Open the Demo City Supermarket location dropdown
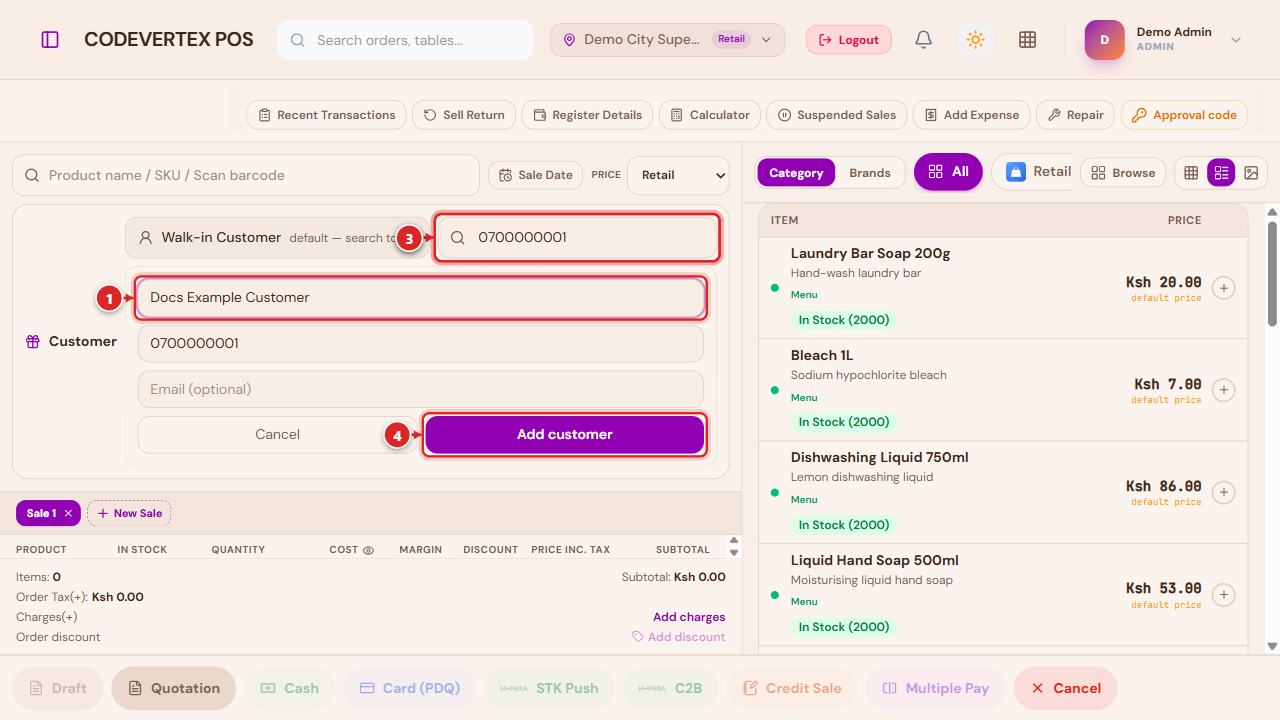 667,40
